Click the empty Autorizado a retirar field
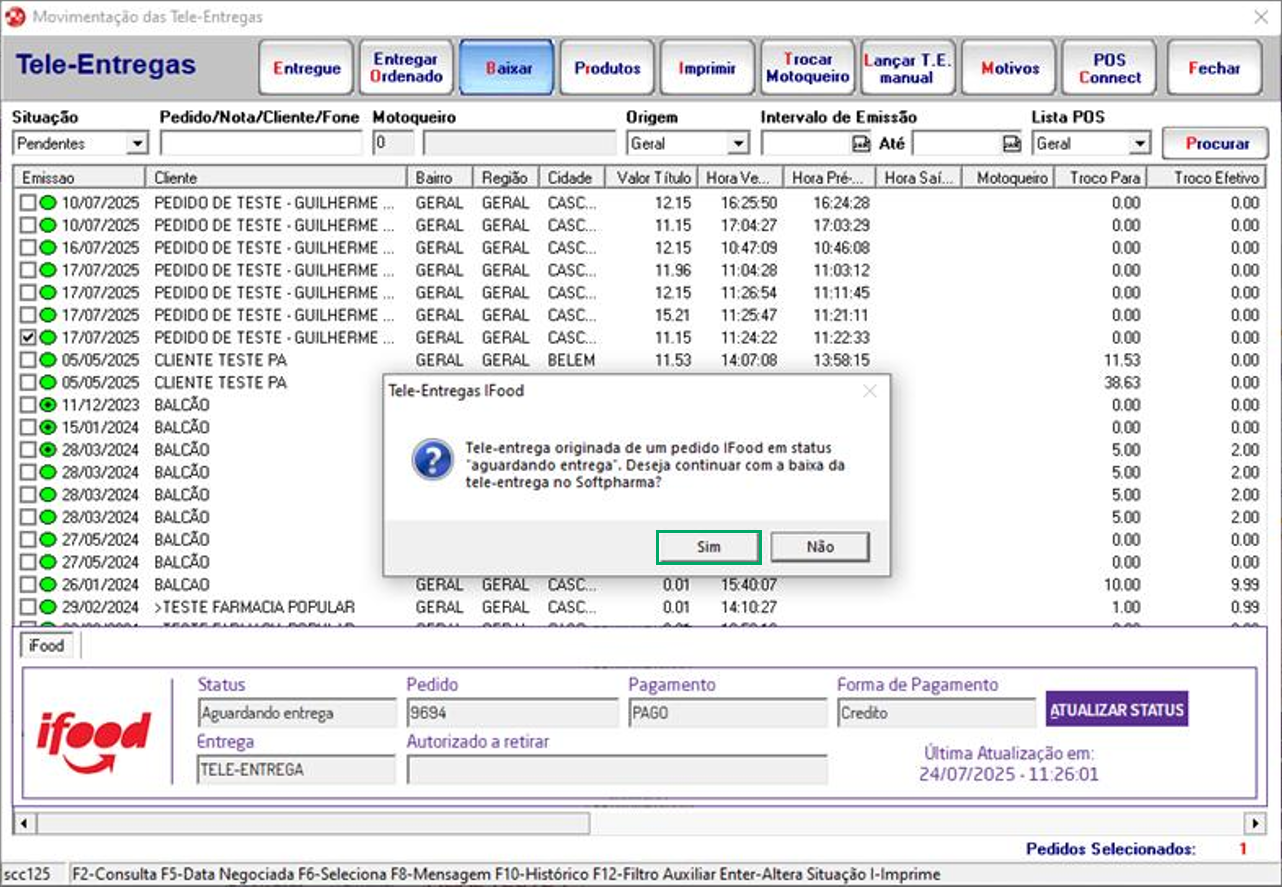The height and width of the screenshot is (887, 1282). 617,770
